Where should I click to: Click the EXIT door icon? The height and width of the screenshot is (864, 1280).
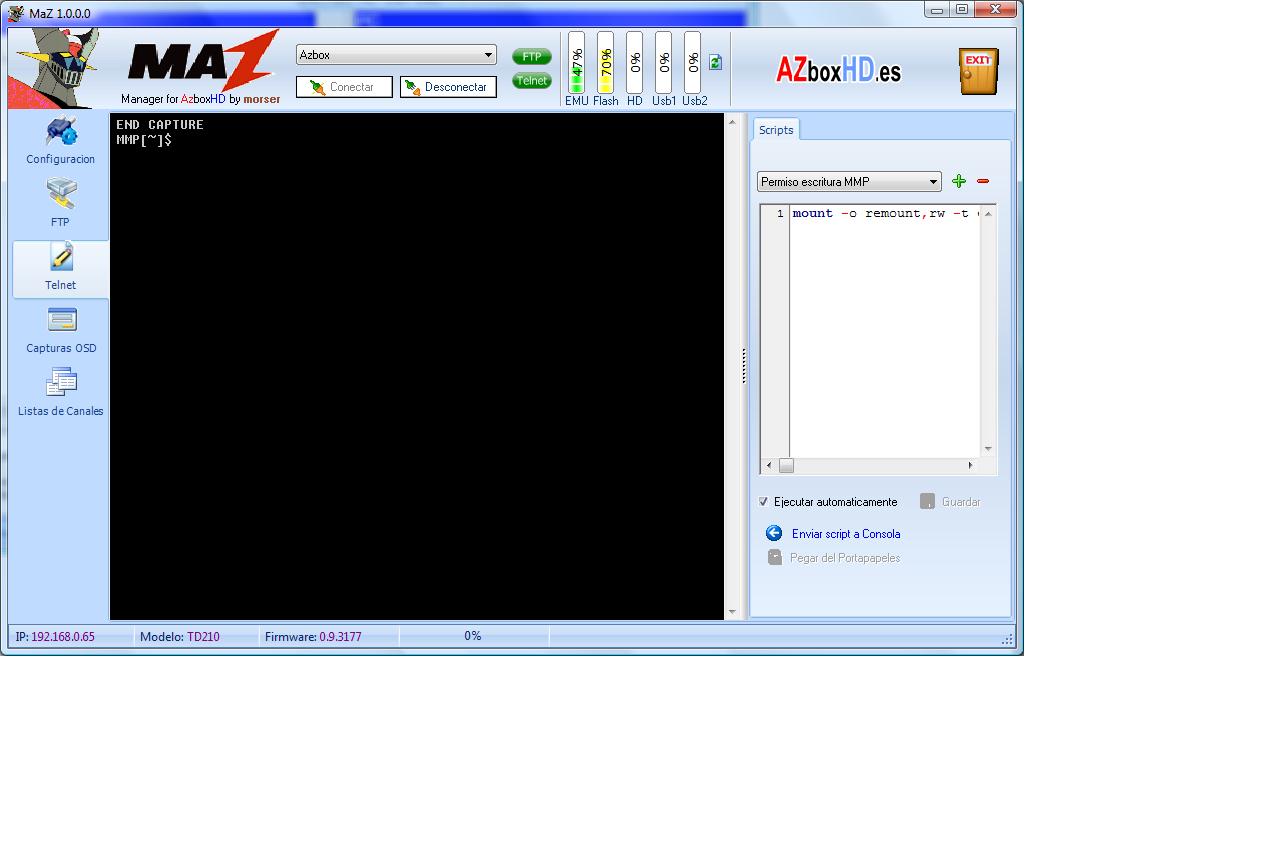click(x=978, y=70)
